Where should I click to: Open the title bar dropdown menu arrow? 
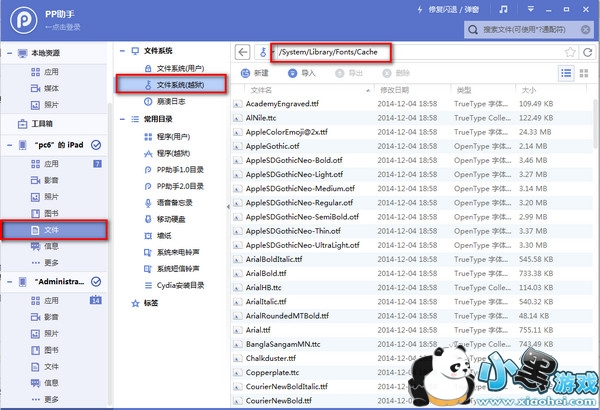click(530, 9)
